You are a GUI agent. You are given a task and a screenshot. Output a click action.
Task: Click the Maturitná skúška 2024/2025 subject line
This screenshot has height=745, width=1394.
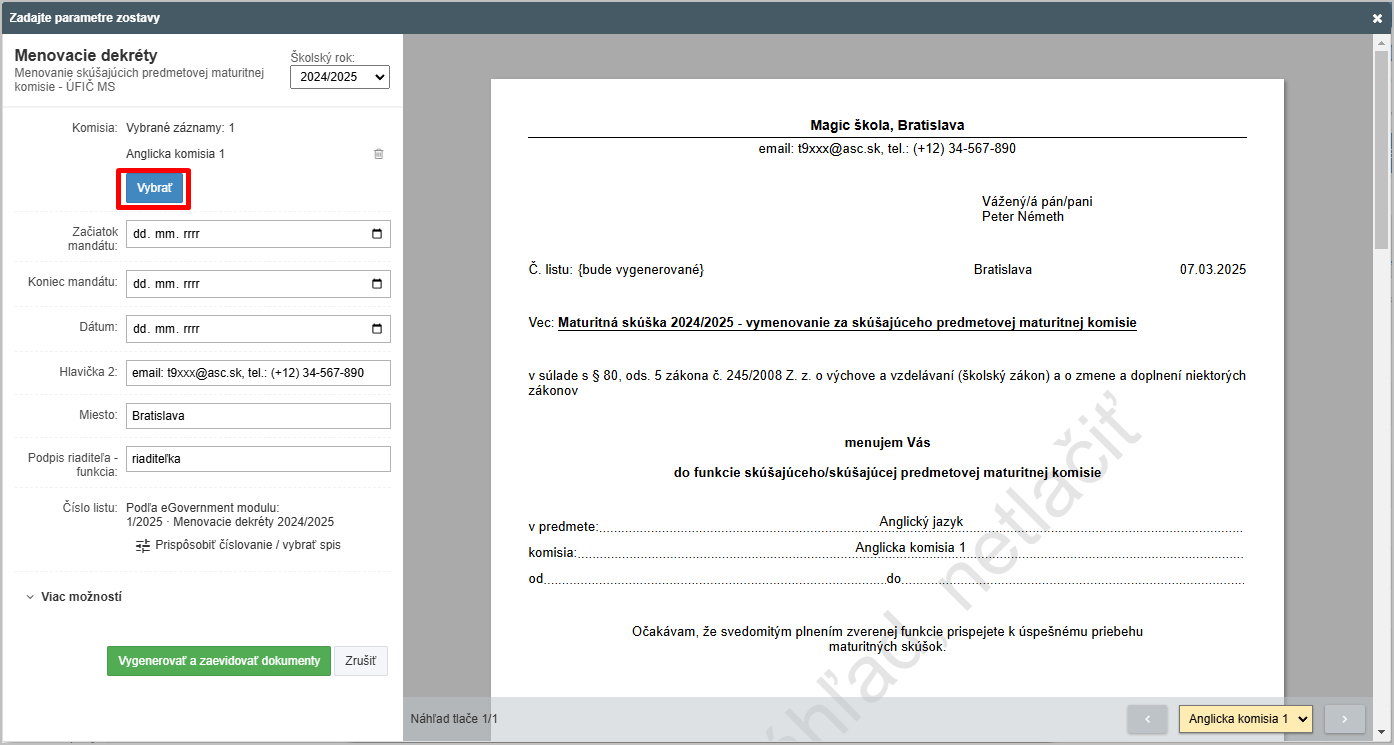pos(847,323)
